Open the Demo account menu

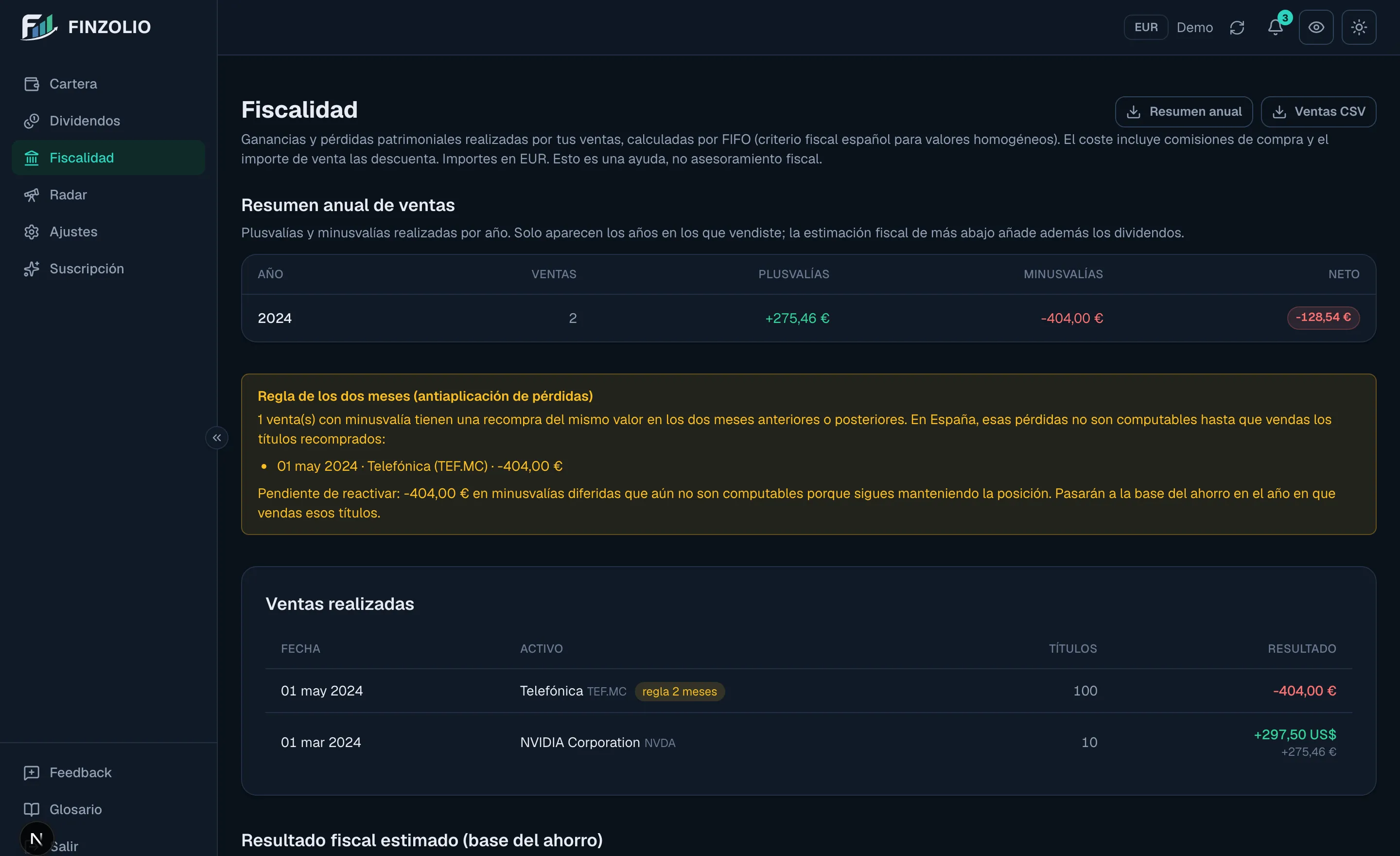pos(1194,27)
